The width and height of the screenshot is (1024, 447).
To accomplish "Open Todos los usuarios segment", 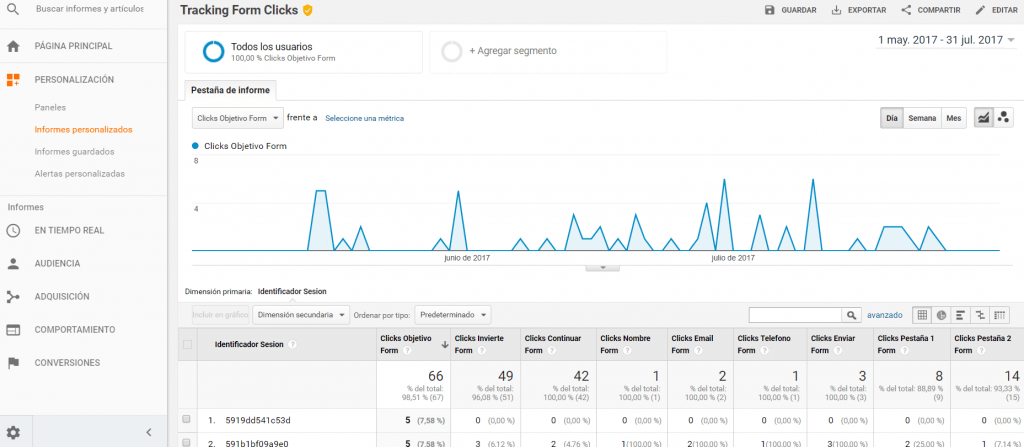I will click(304, 52).
